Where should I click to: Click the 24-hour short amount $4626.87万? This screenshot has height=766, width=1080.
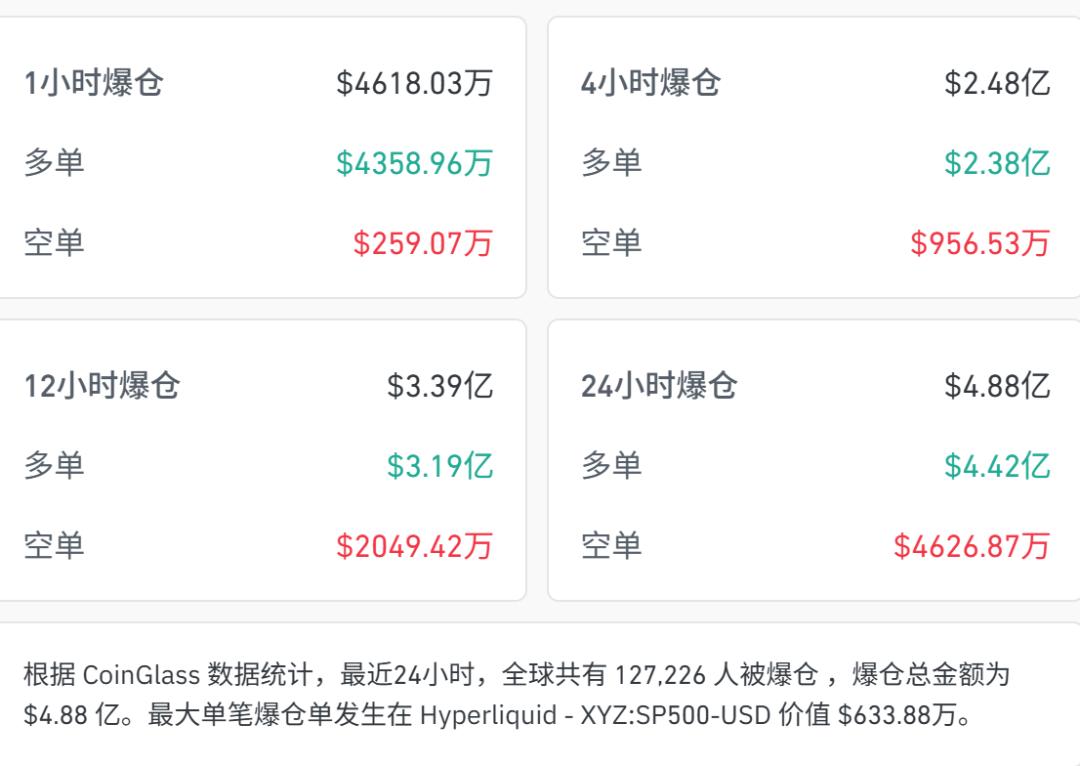pos(971,546)
